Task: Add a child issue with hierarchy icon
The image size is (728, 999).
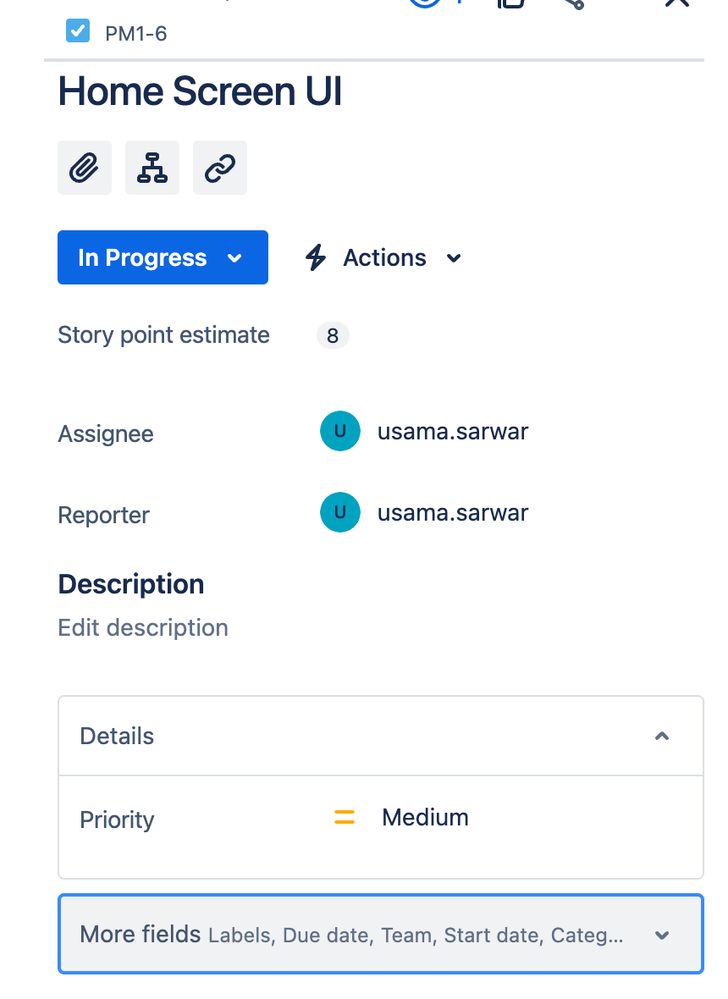Action: pos(152,168)
